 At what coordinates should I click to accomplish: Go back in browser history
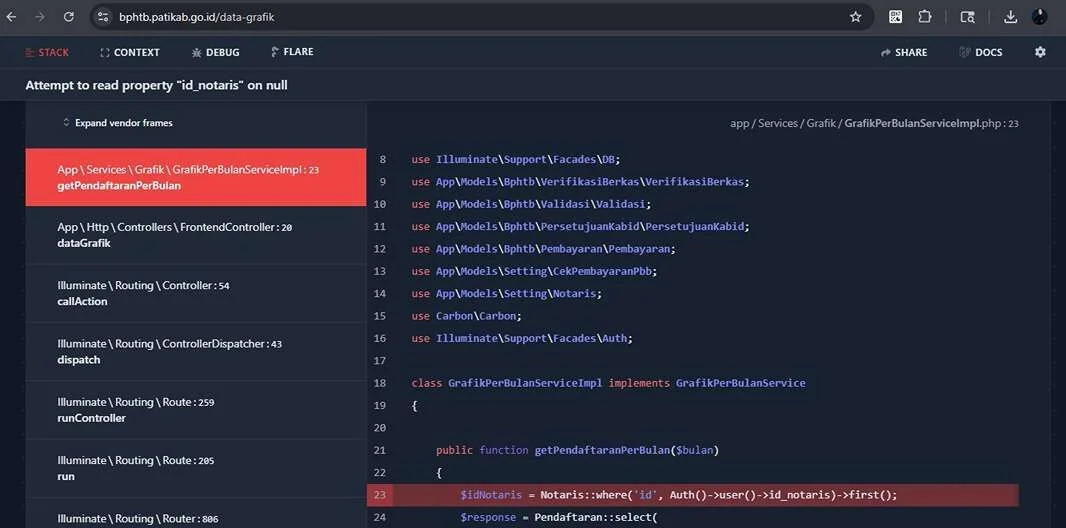pos(11,17)
